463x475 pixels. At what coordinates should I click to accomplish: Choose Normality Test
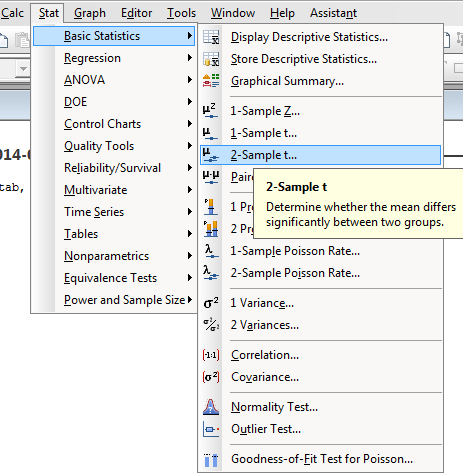(x=321, y=407)
